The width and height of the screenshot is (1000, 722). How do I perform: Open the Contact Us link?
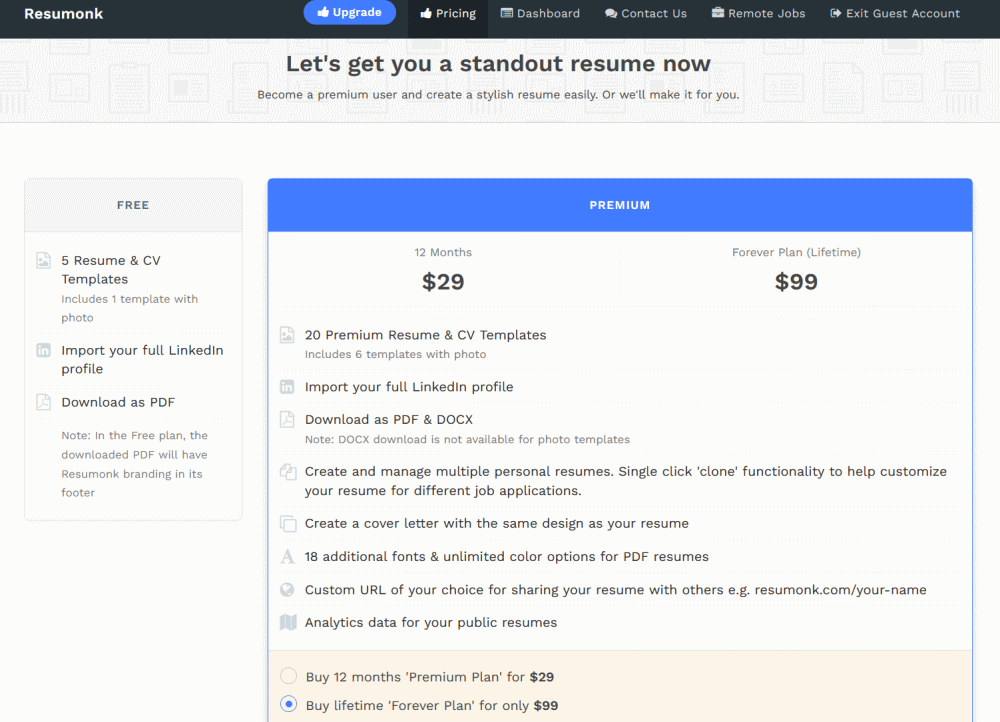[x=645, y=14]
